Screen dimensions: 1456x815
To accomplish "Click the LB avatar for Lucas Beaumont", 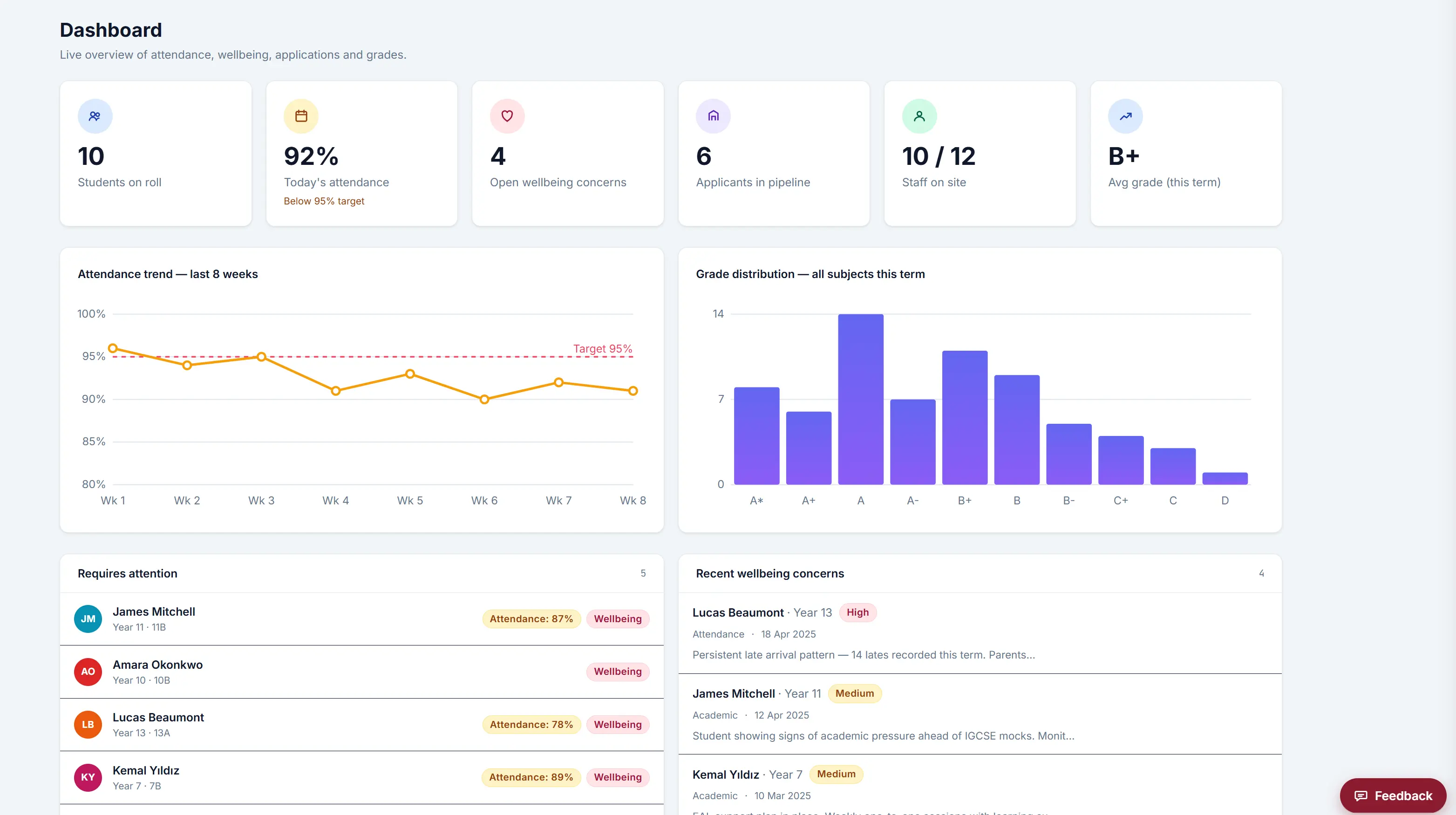I will point(88,725).
